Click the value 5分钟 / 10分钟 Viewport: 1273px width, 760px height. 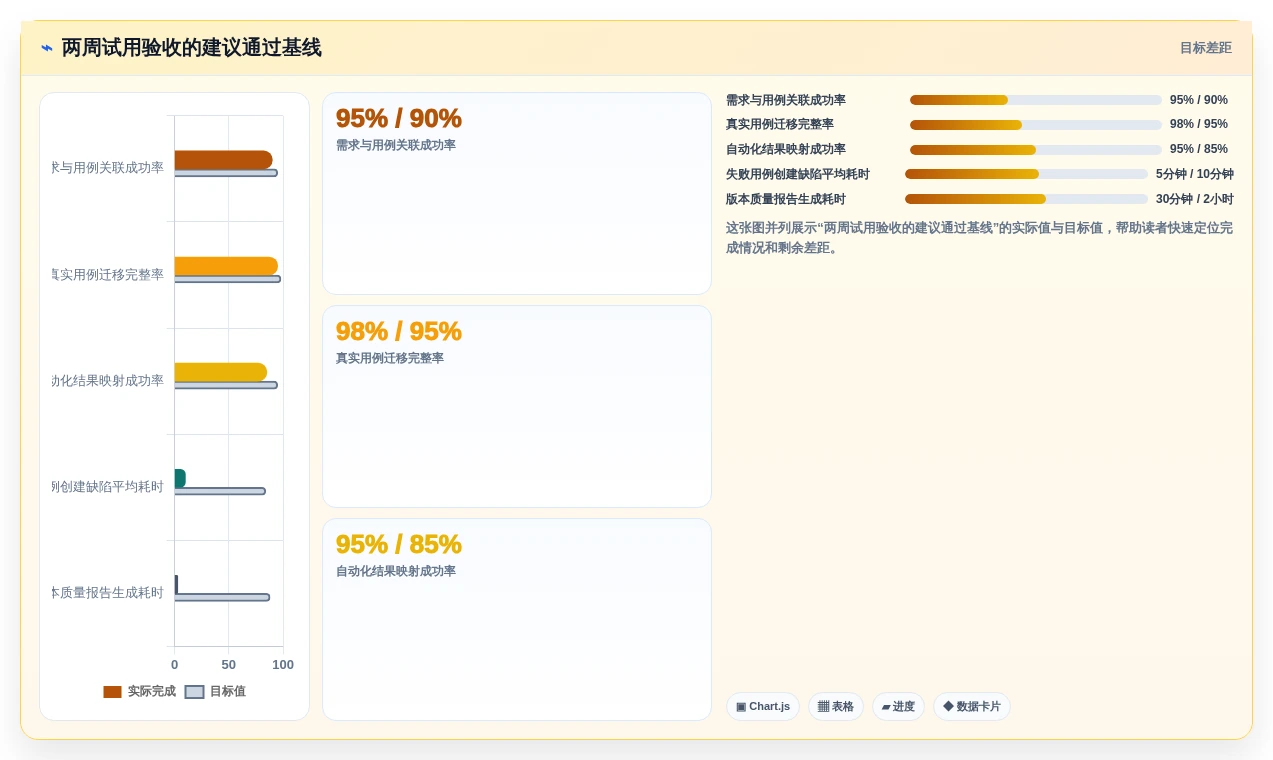pyautogui.click(x=1194, y=174)
